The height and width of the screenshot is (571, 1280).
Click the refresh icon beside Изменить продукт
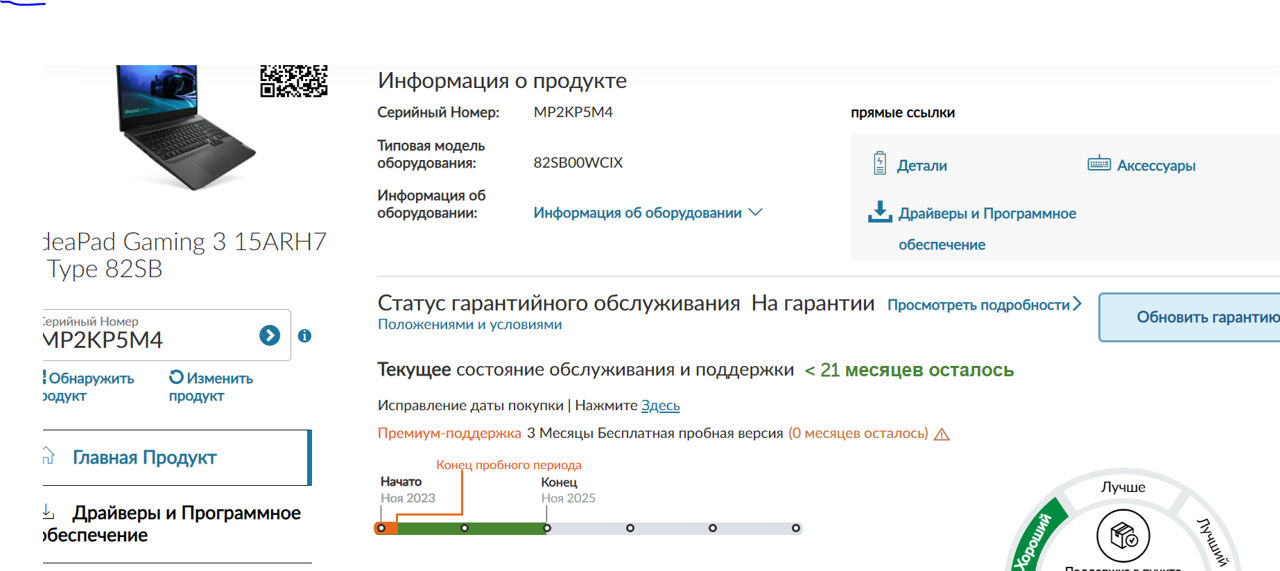(176, 377)
